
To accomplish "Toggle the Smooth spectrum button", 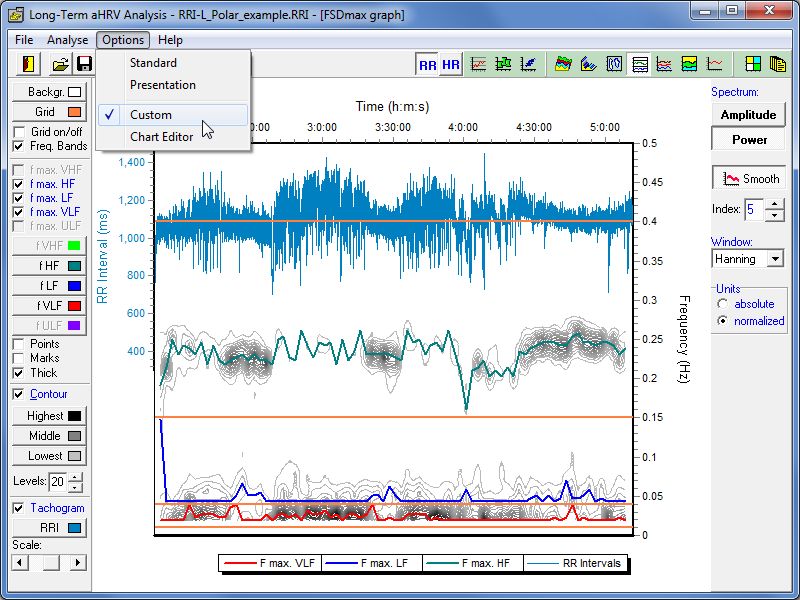I will coord(750,179).
